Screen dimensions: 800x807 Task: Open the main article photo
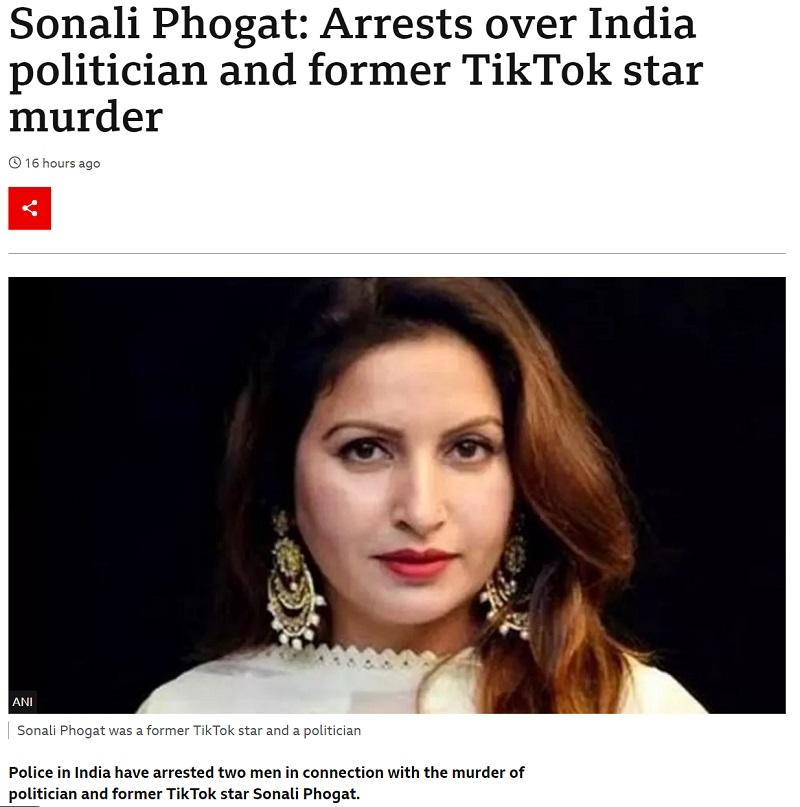click(x=397, y=495)
